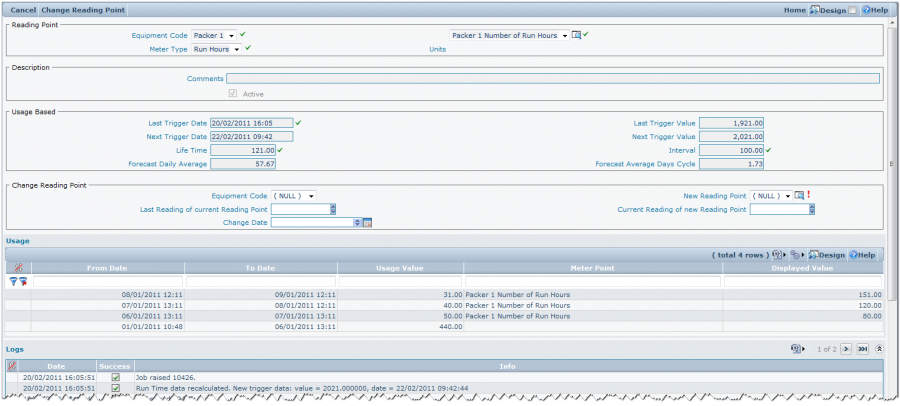Go to next page of Logs
This screenshot has width=900, height=406.
pyautogui.click(x=846, y=349)
